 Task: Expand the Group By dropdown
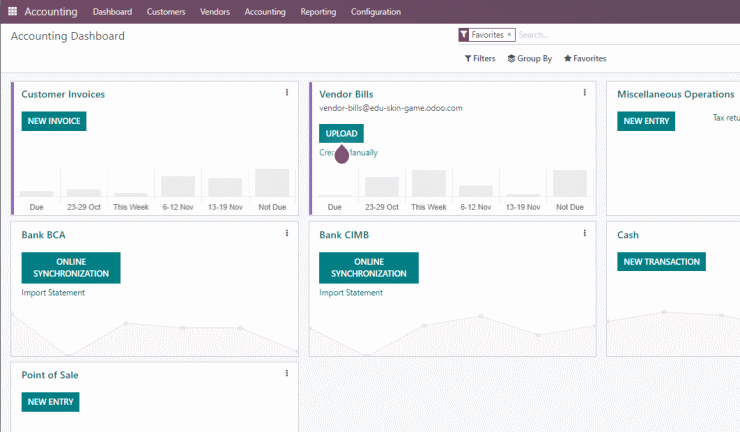(530, 59)
